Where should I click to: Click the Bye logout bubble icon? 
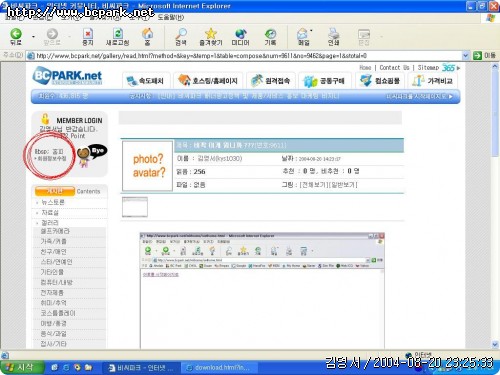[98, 152]
